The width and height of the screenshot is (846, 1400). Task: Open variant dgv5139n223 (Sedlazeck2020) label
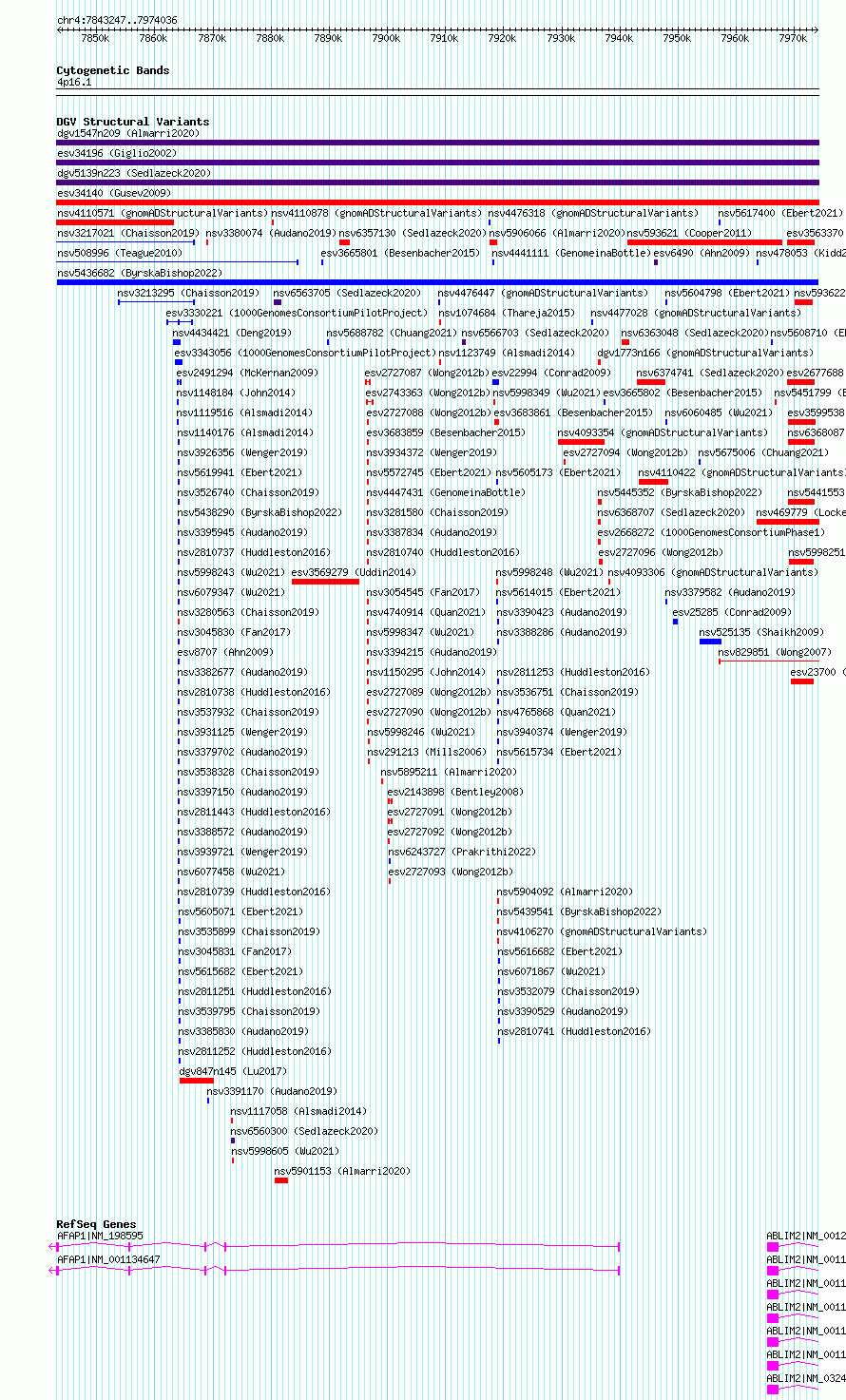point(134,173)
